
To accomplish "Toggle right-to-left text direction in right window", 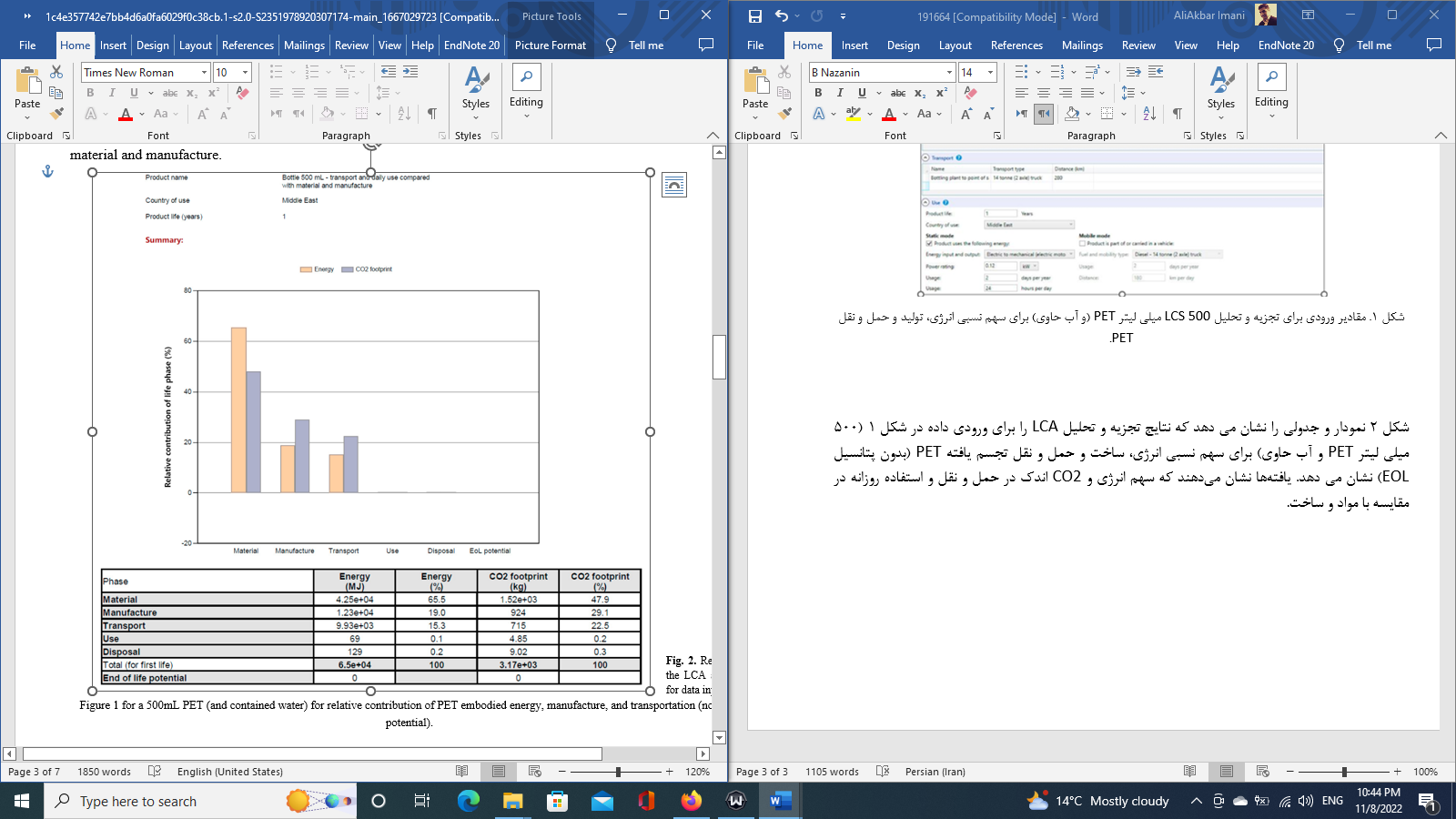I will pyautogui.click(x=1044, y=114).
